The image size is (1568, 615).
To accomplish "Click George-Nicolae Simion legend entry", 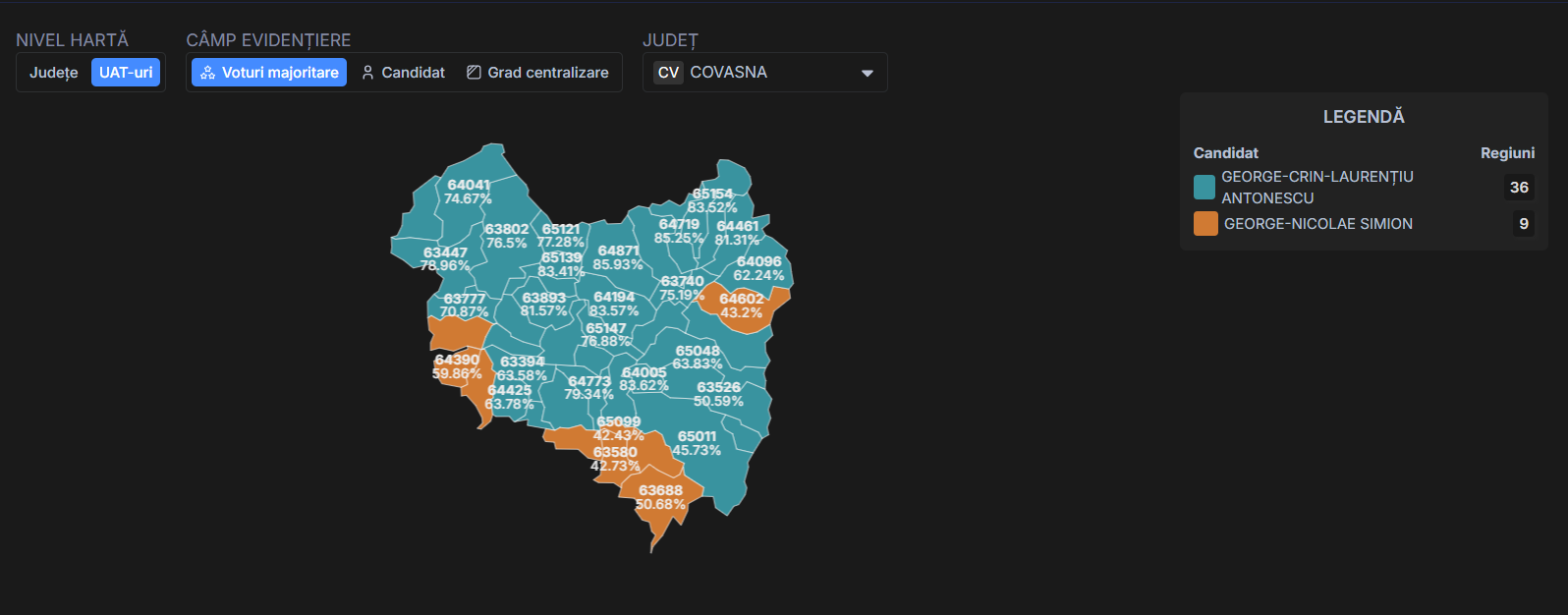I will click(x=1317, y=224).
